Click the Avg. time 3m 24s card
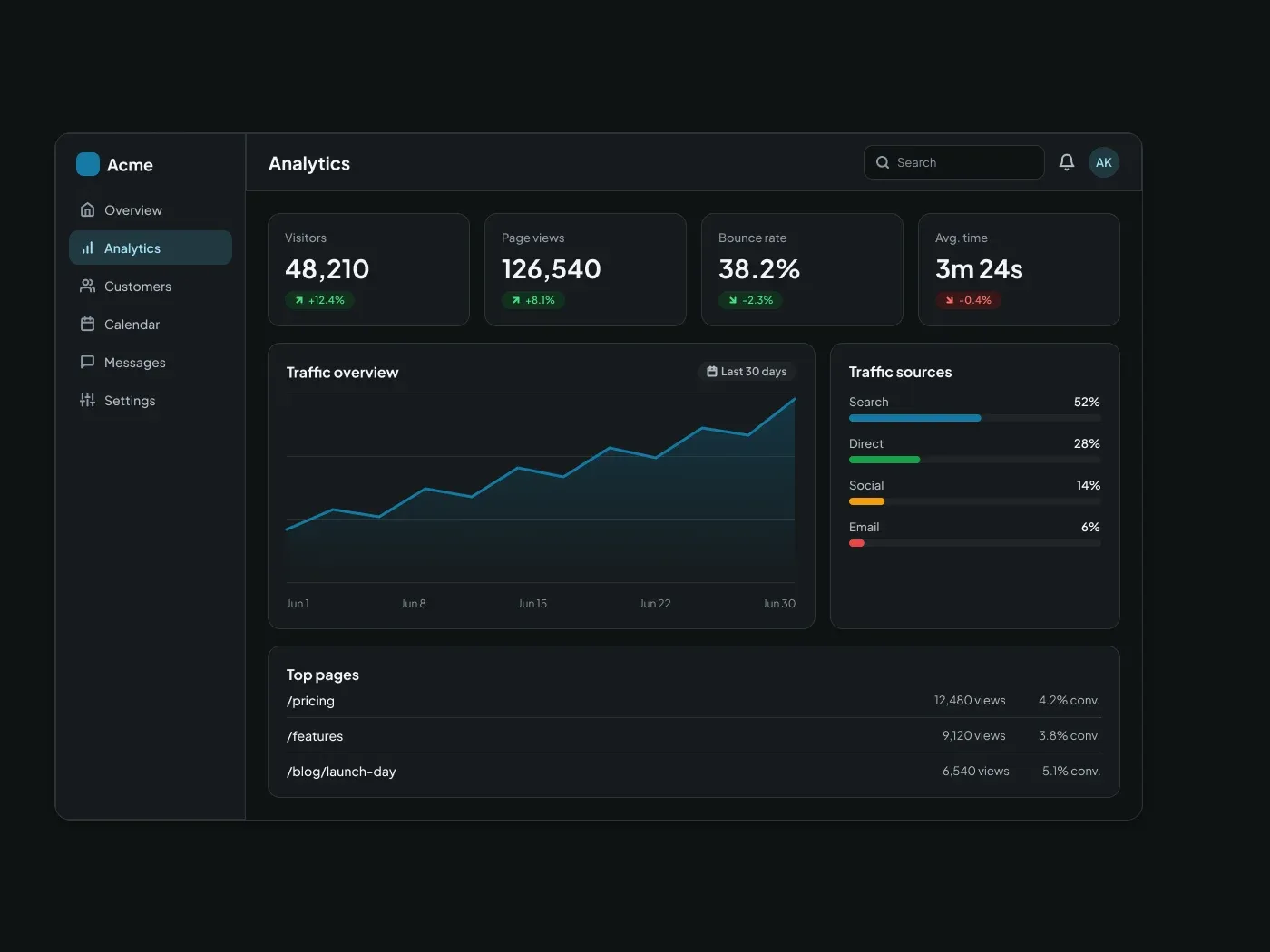1270x952 pixels. [x=1019, y=269]
